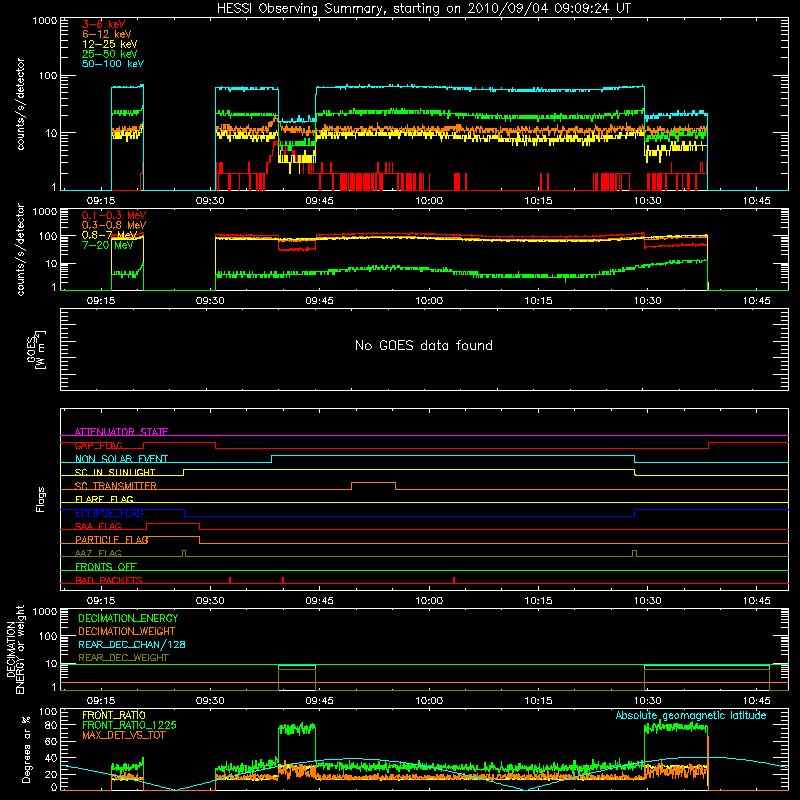Click the DECIMATION_ENERGY legend label
This screenshot has width=800, height=800.
(x=128, y=618)
